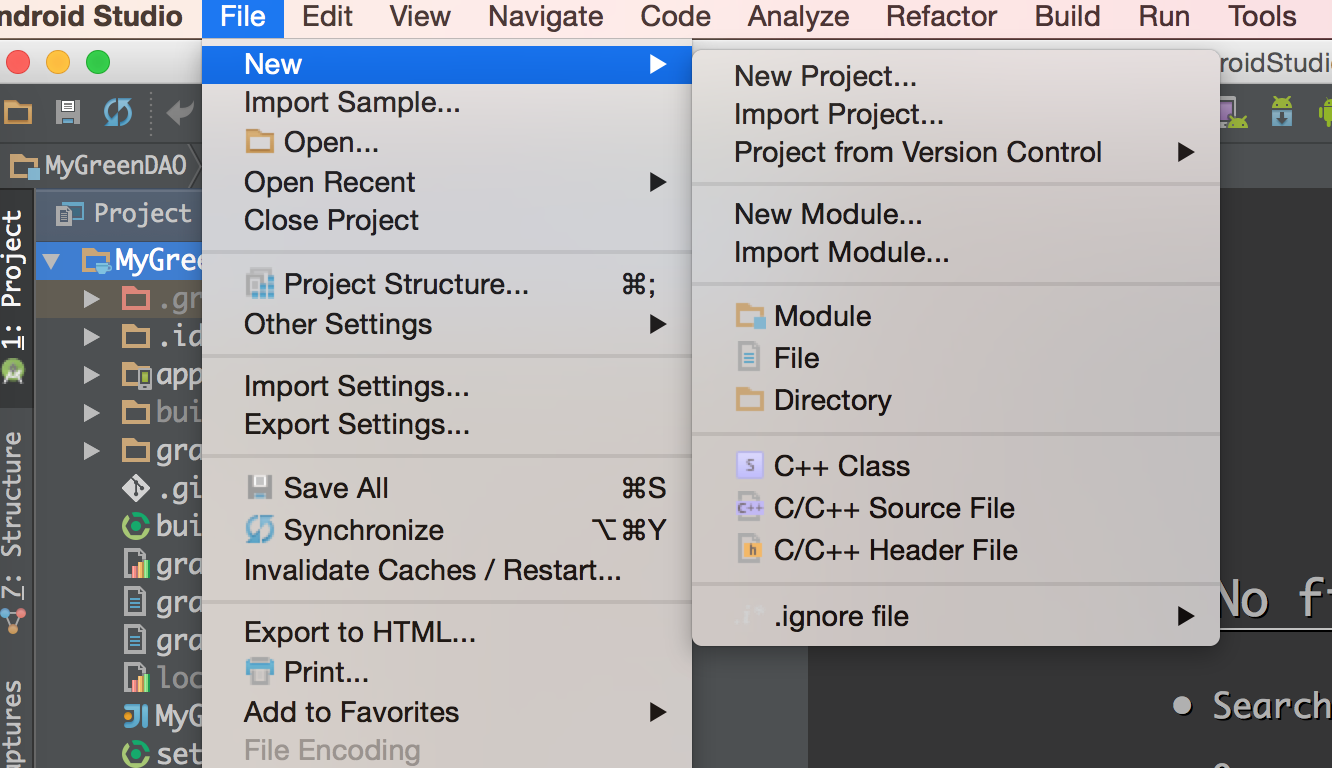Screen dimensions: 1332x768
Task: Click the C++ Class icon
Action: coord(749,466)
